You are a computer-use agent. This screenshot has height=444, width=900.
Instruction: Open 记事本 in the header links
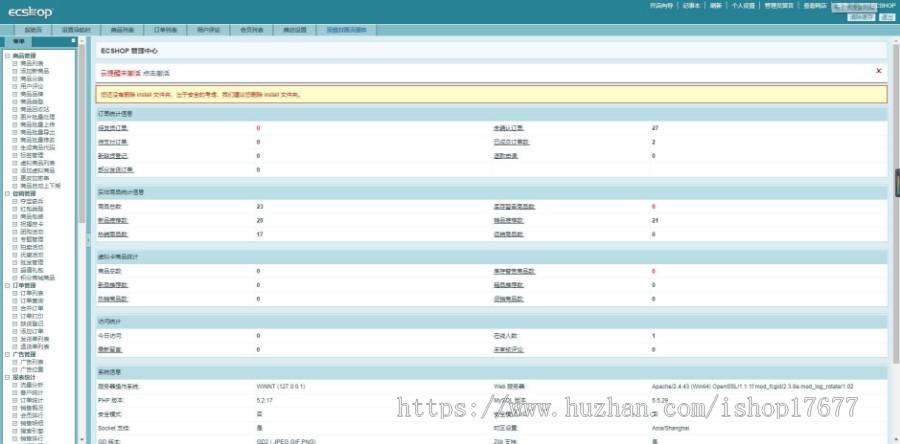coord(692,6)
